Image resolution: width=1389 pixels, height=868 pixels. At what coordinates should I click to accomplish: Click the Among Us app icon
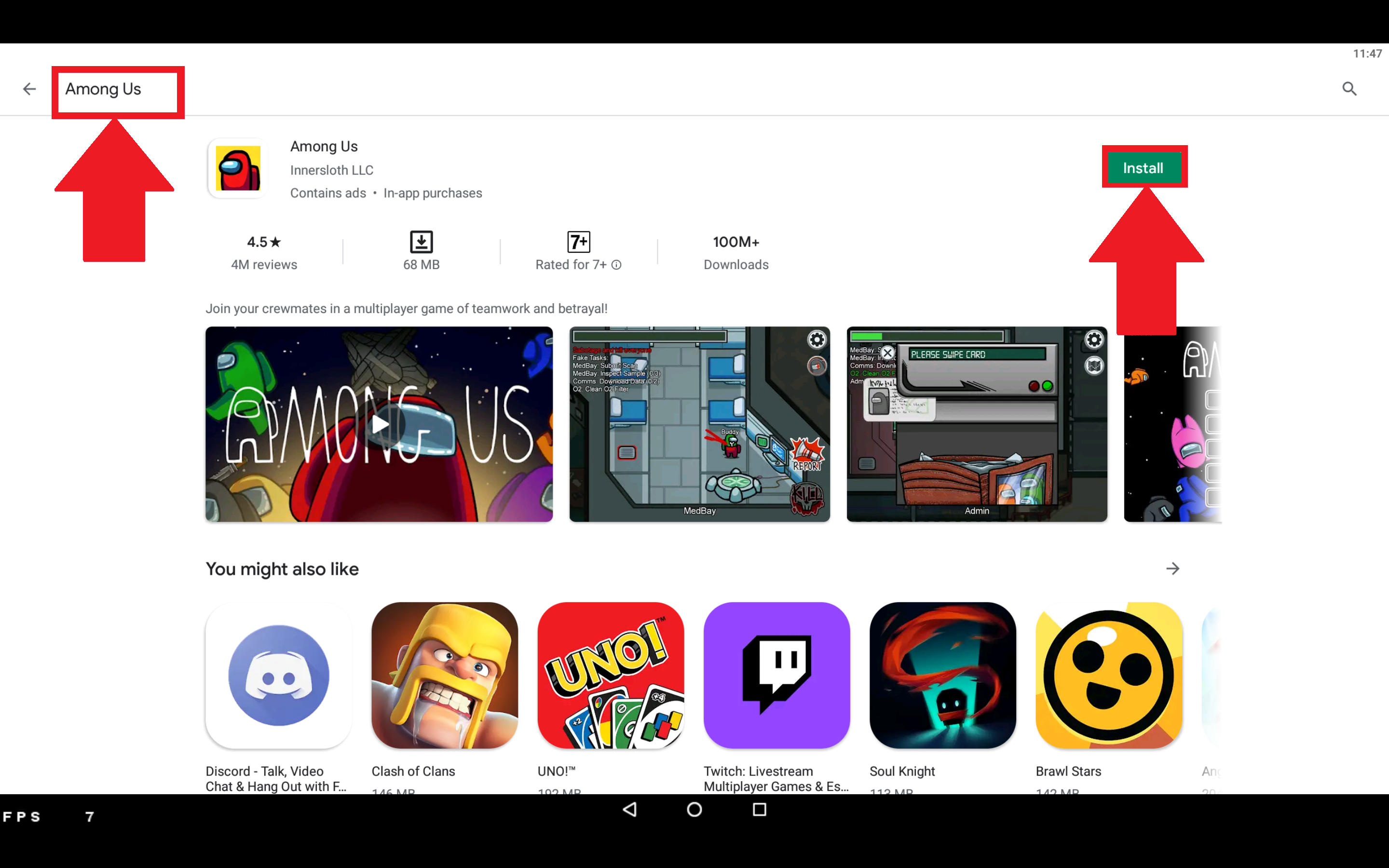237,168
